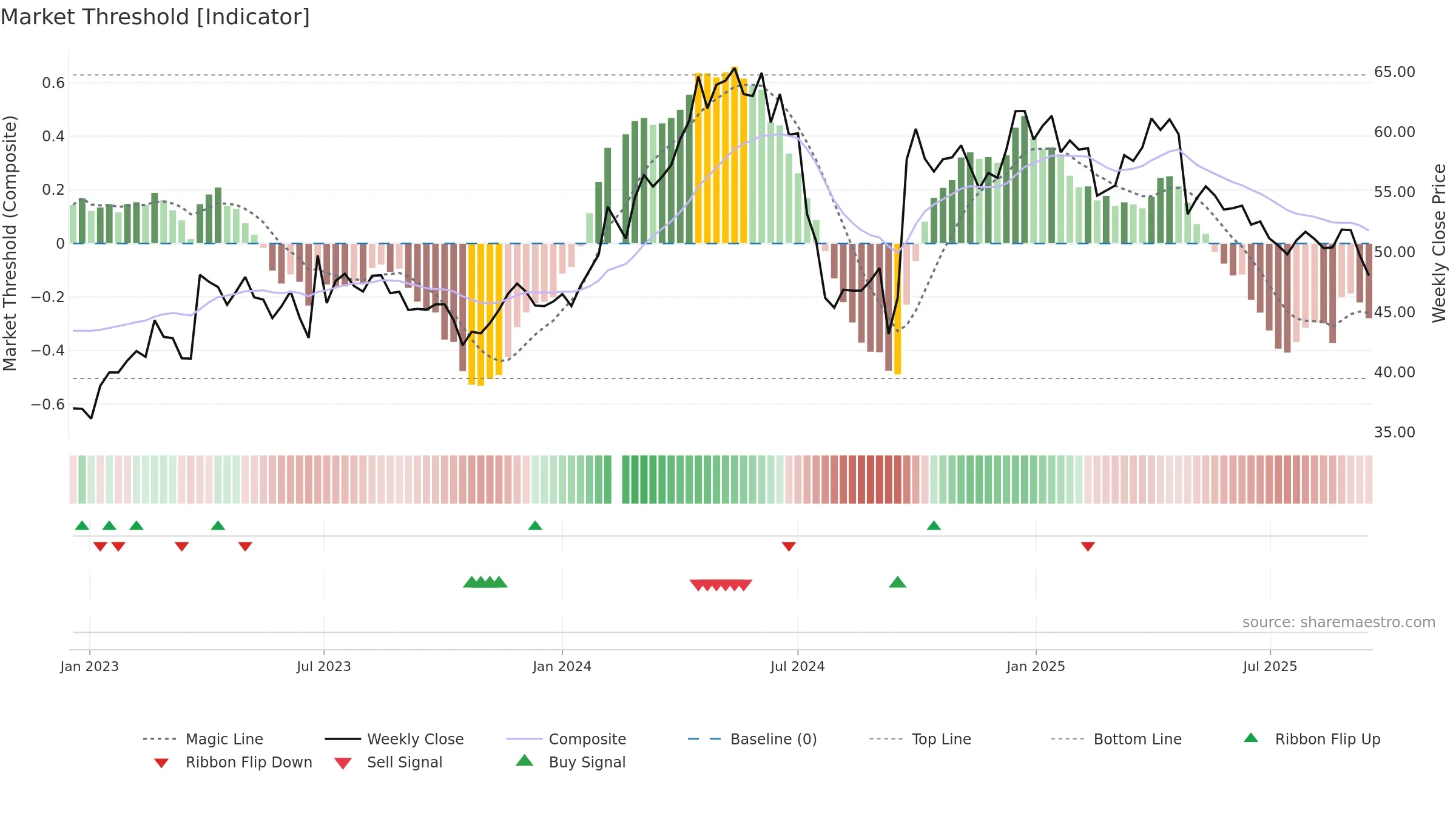The height and width of the screenshot is (819, 1456).
Task: Click the Jan 2023 x-axis label
Action: [89, 666]
